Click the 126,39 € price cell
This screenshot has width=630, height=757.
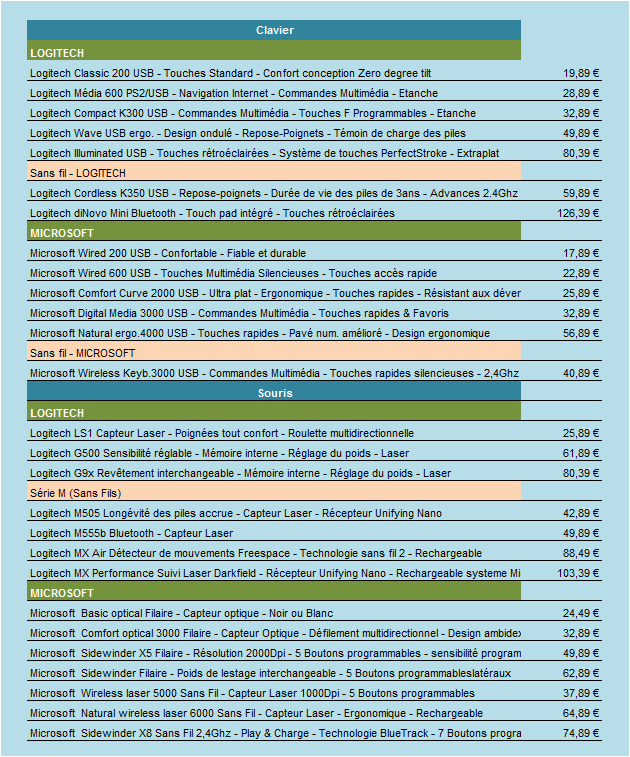578,213
